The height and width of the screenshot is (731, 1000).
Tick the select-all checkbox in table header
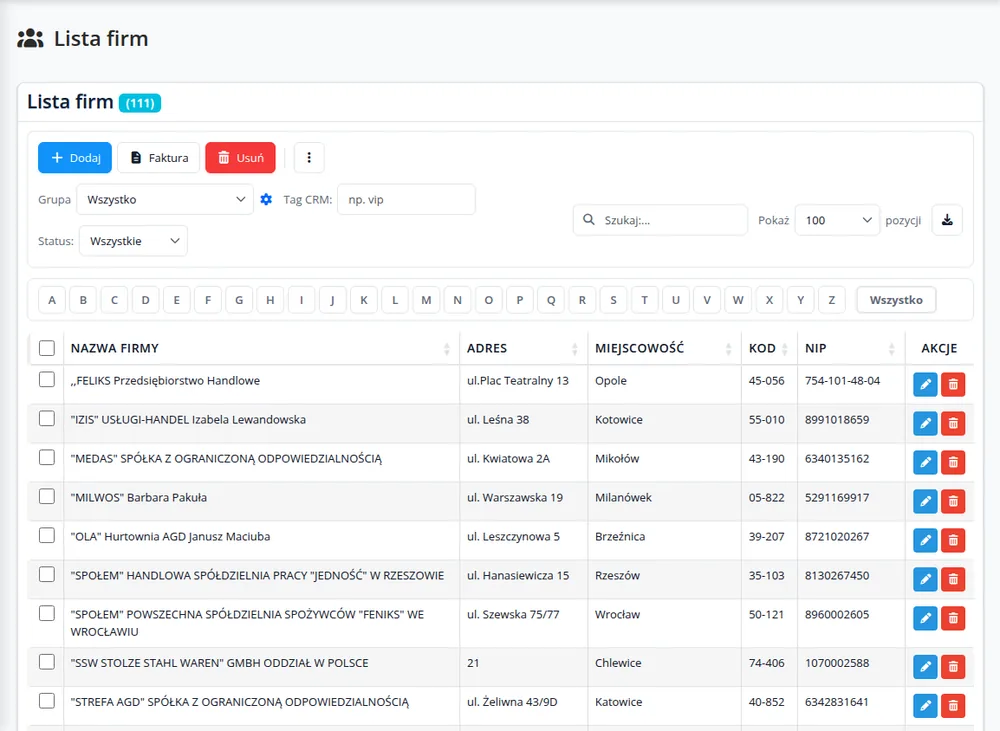click(47, 348)
